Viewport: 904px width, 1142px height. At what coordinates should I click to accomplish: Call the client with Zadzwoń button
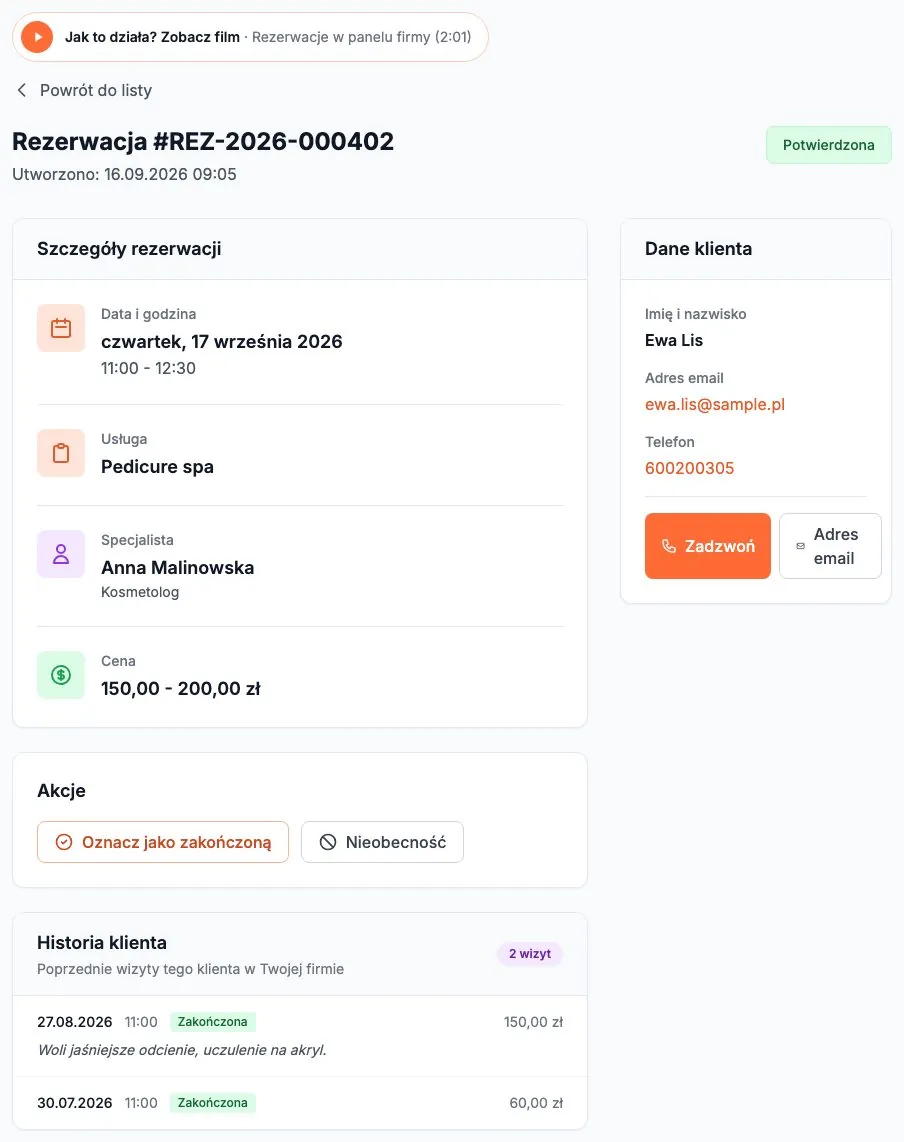coord(707,546)
